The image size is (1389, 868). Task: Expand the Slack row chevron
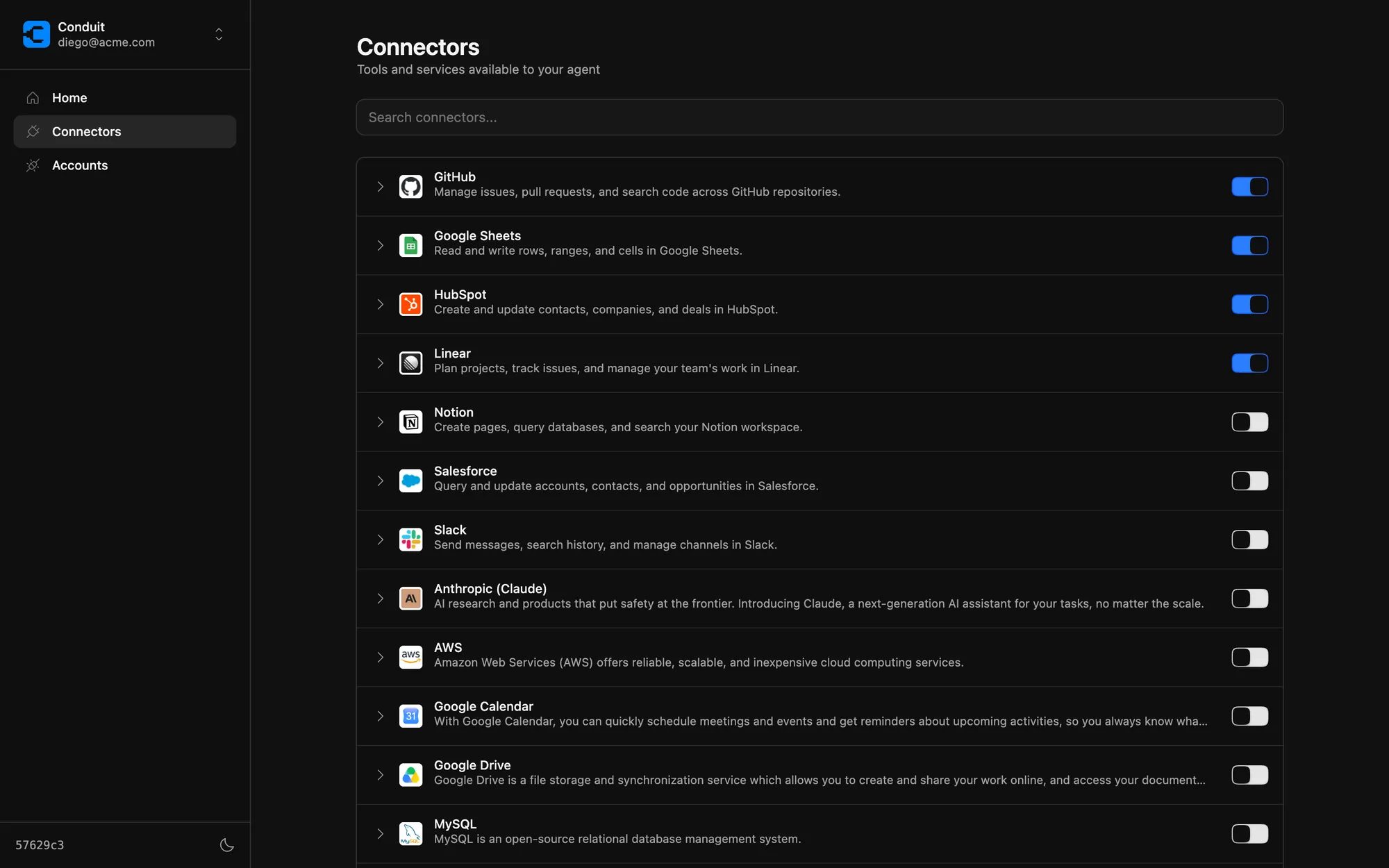(x=380, y=540)
